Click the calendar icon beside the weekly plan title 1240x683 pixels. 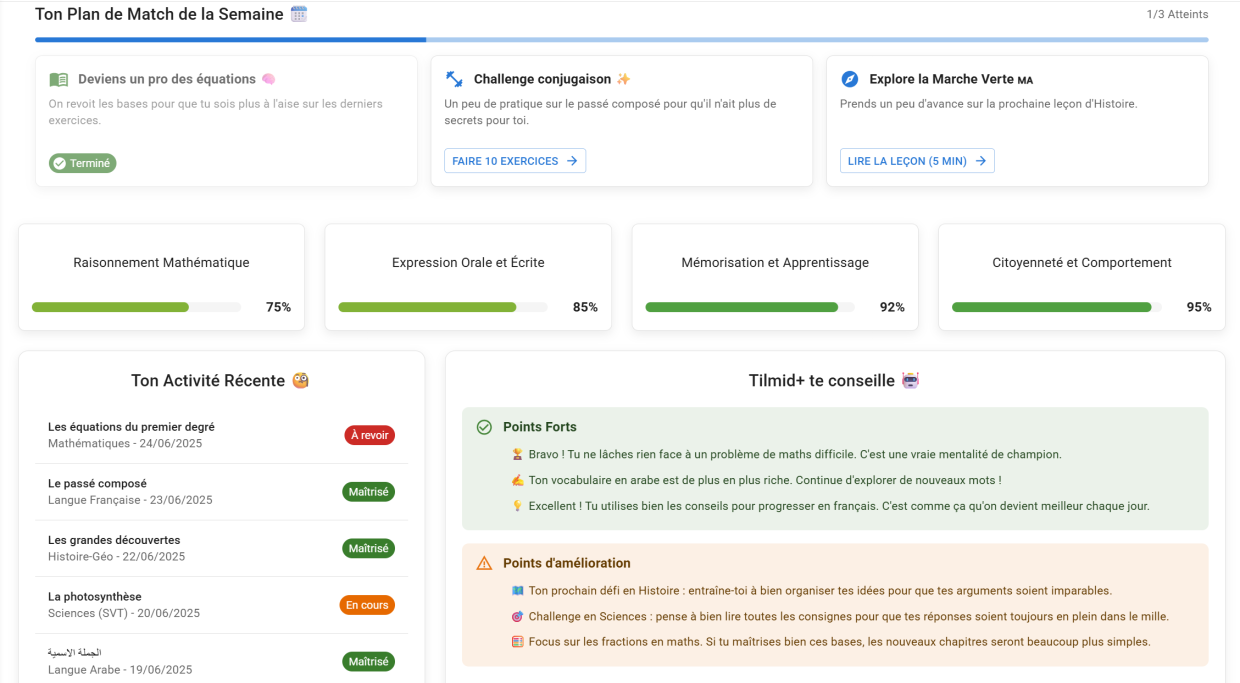pos(299,14)
